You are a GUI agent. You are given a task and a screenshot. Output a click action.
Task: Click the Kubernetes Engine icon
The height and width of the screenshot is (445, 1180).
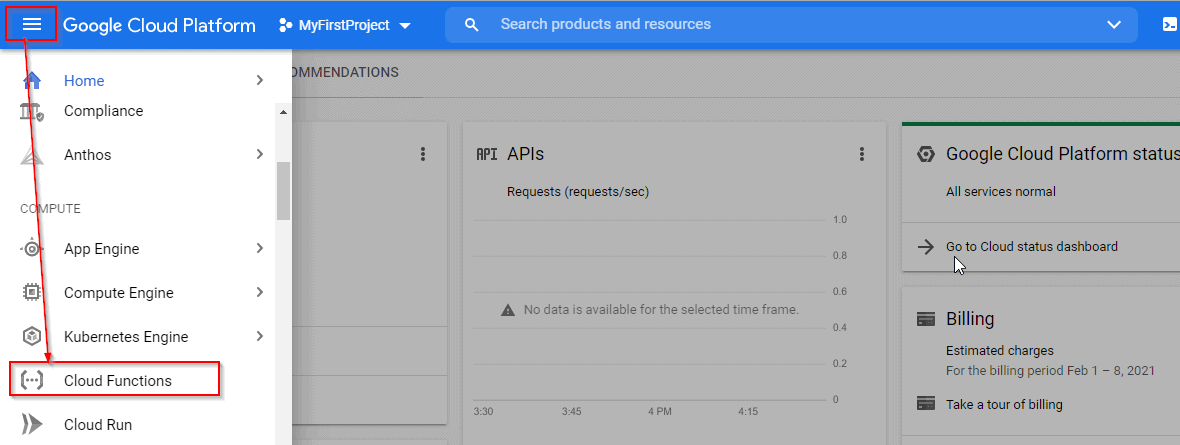[32, 337]
